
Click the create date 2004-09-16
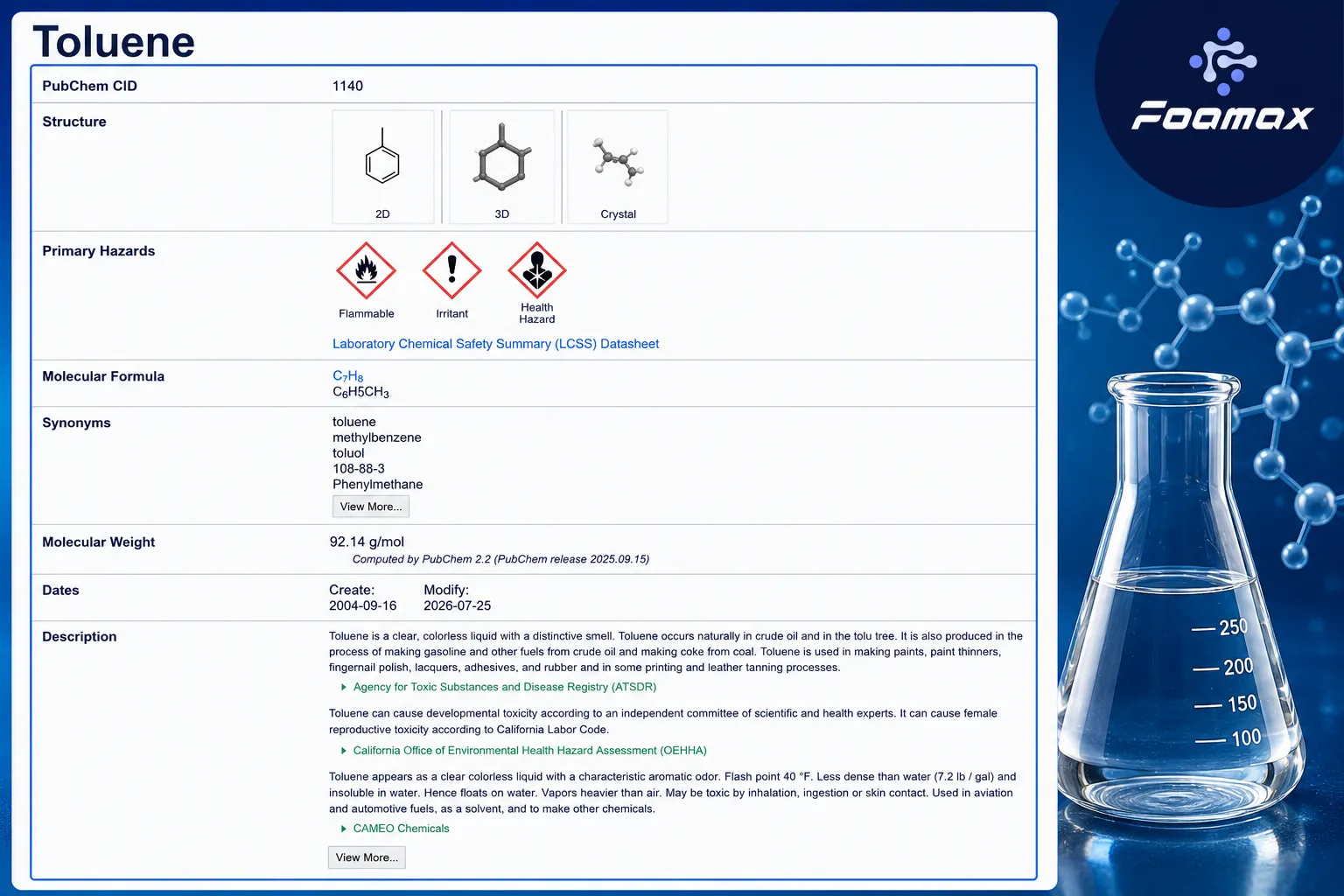[x=363, y=605]
